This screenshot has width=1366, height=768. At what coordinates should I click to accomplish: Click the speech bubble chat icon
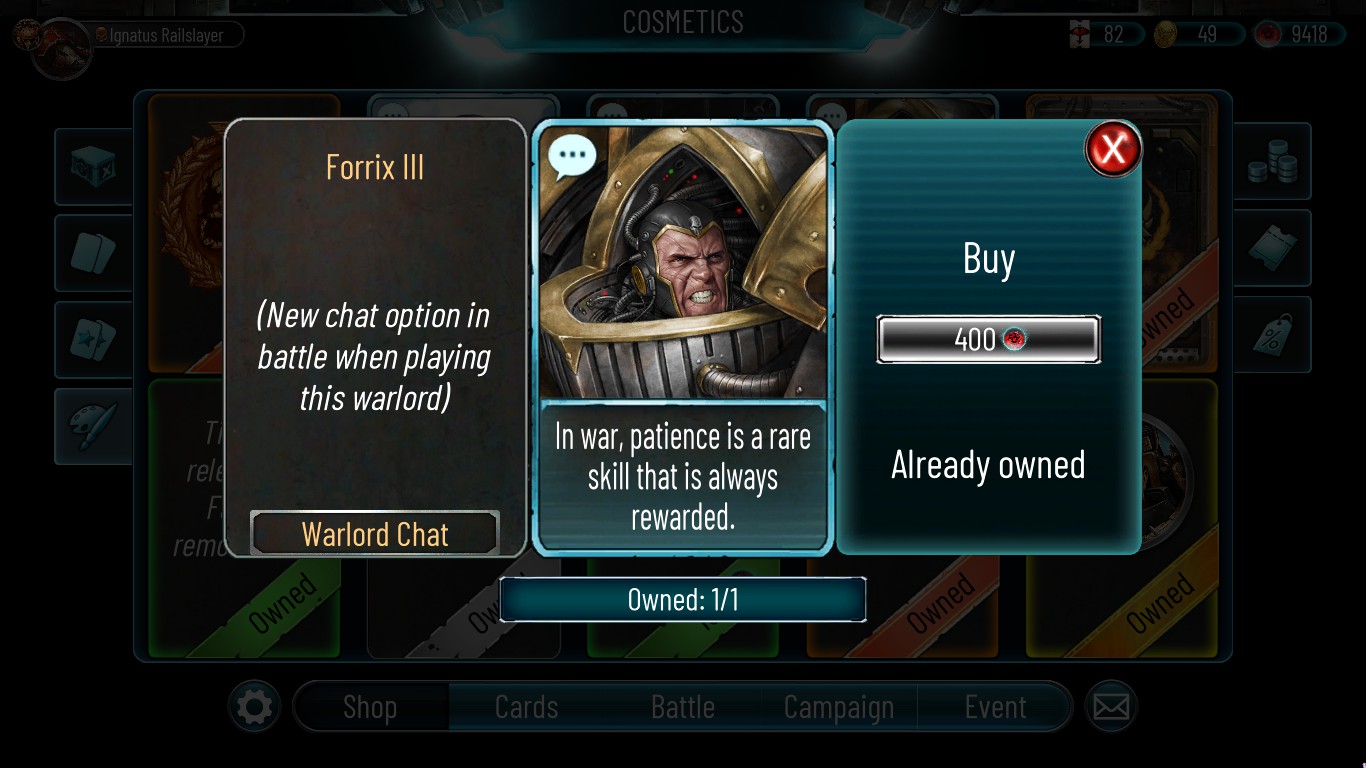pos(572,156)
